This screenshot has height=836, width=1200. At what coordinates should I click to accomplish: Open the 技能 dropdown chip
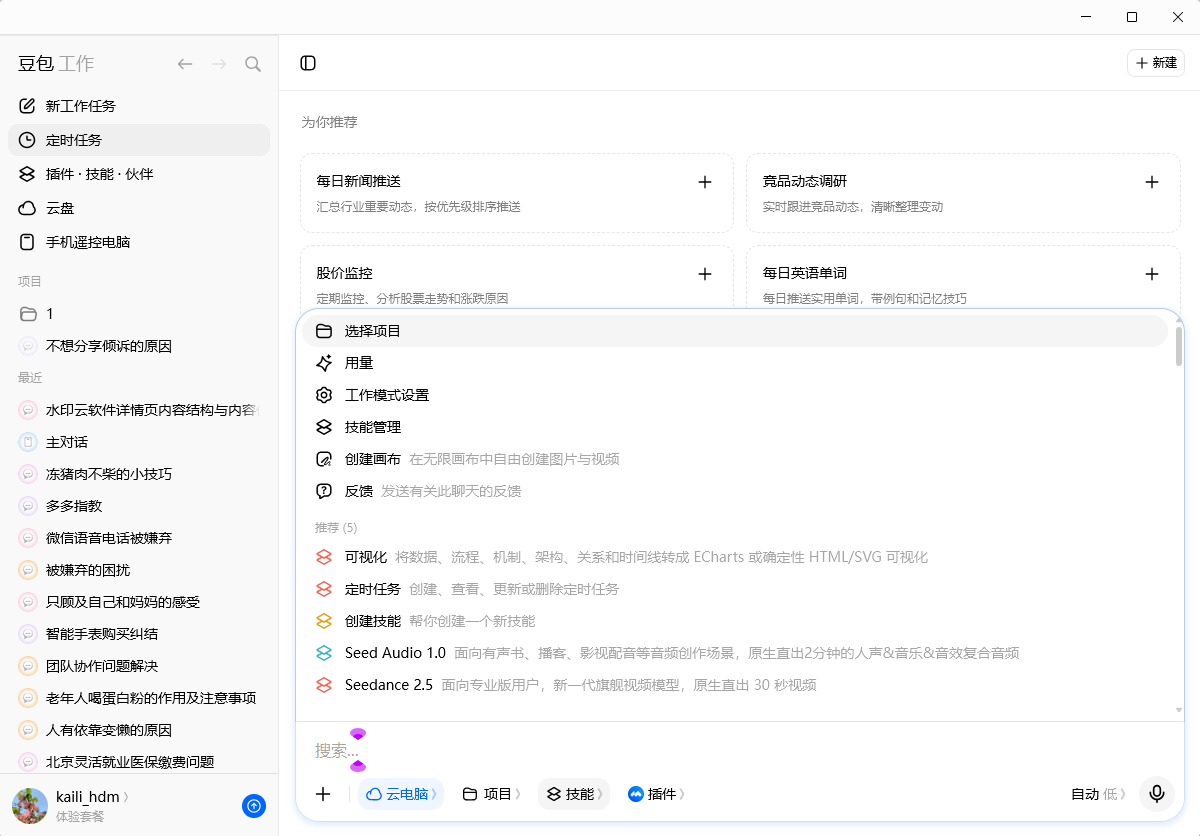coord(574,794)
